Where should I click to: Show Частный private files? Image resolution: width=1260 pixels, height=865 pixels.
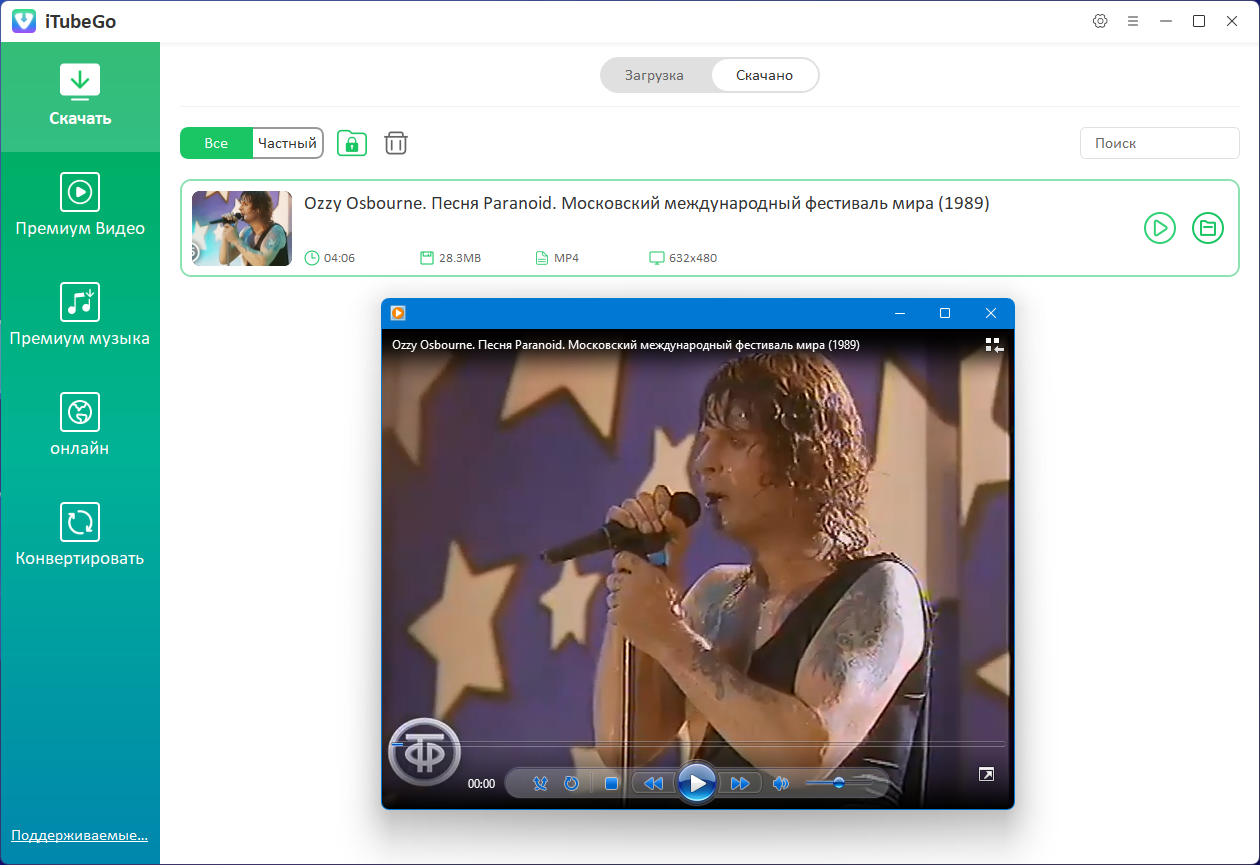point(287,143)
